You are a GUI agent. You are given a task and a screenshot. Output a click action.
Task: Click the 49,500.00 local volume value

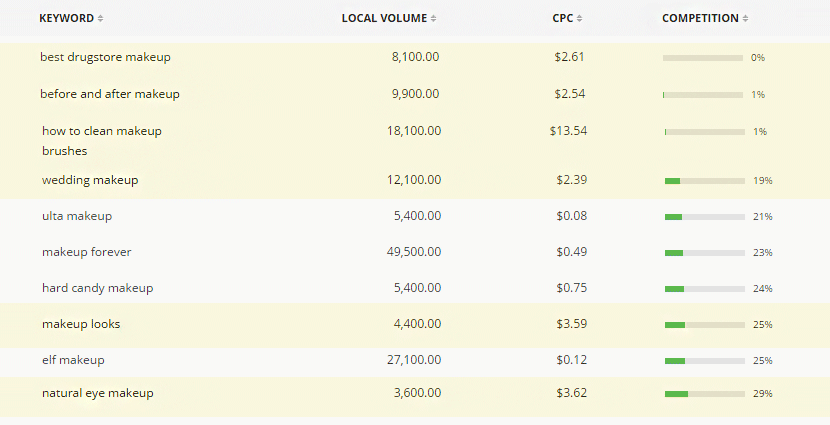[x=414, y=252]
